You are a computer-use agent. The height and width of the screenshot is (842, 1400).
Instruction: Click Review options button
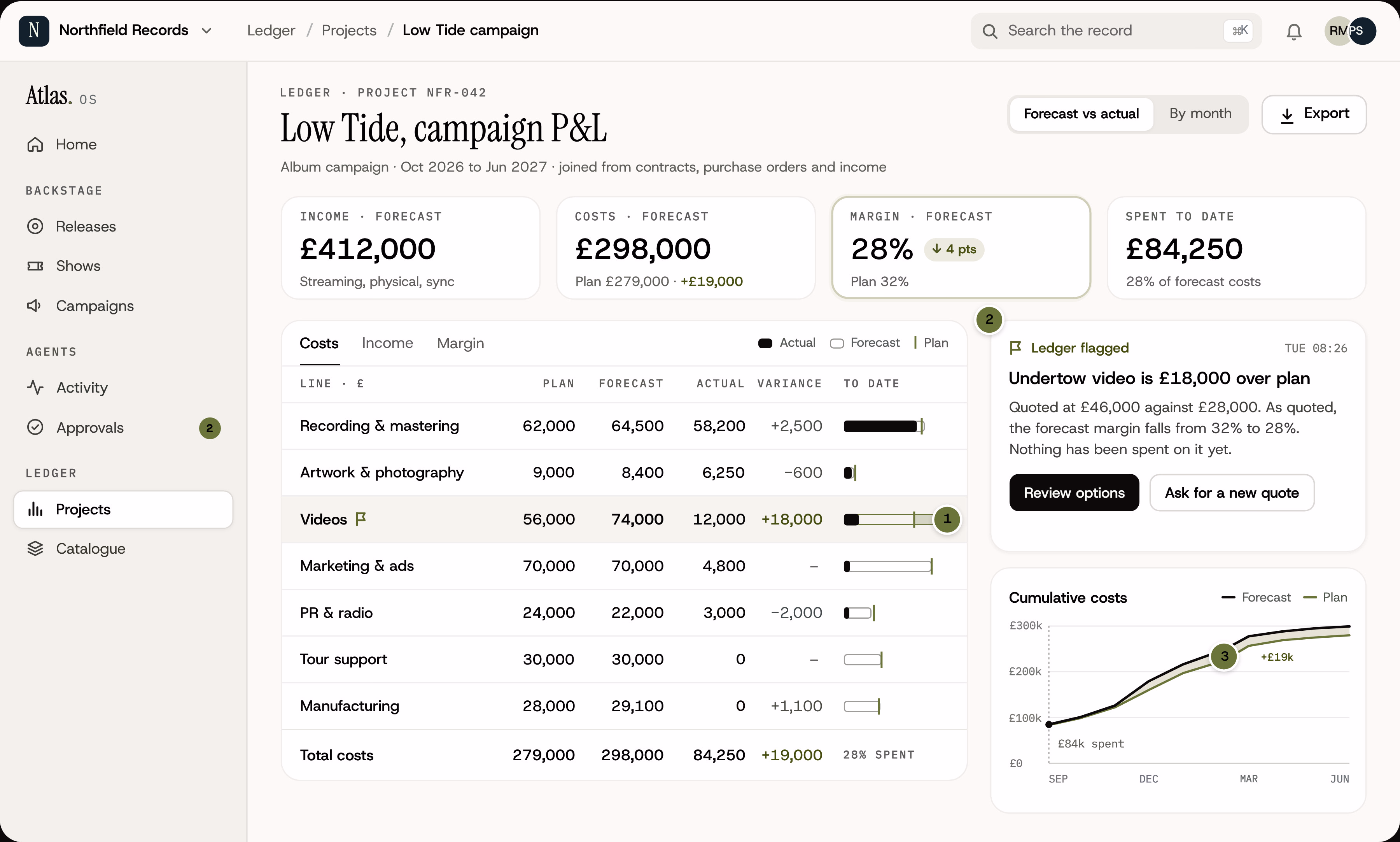coord(1073,493)
